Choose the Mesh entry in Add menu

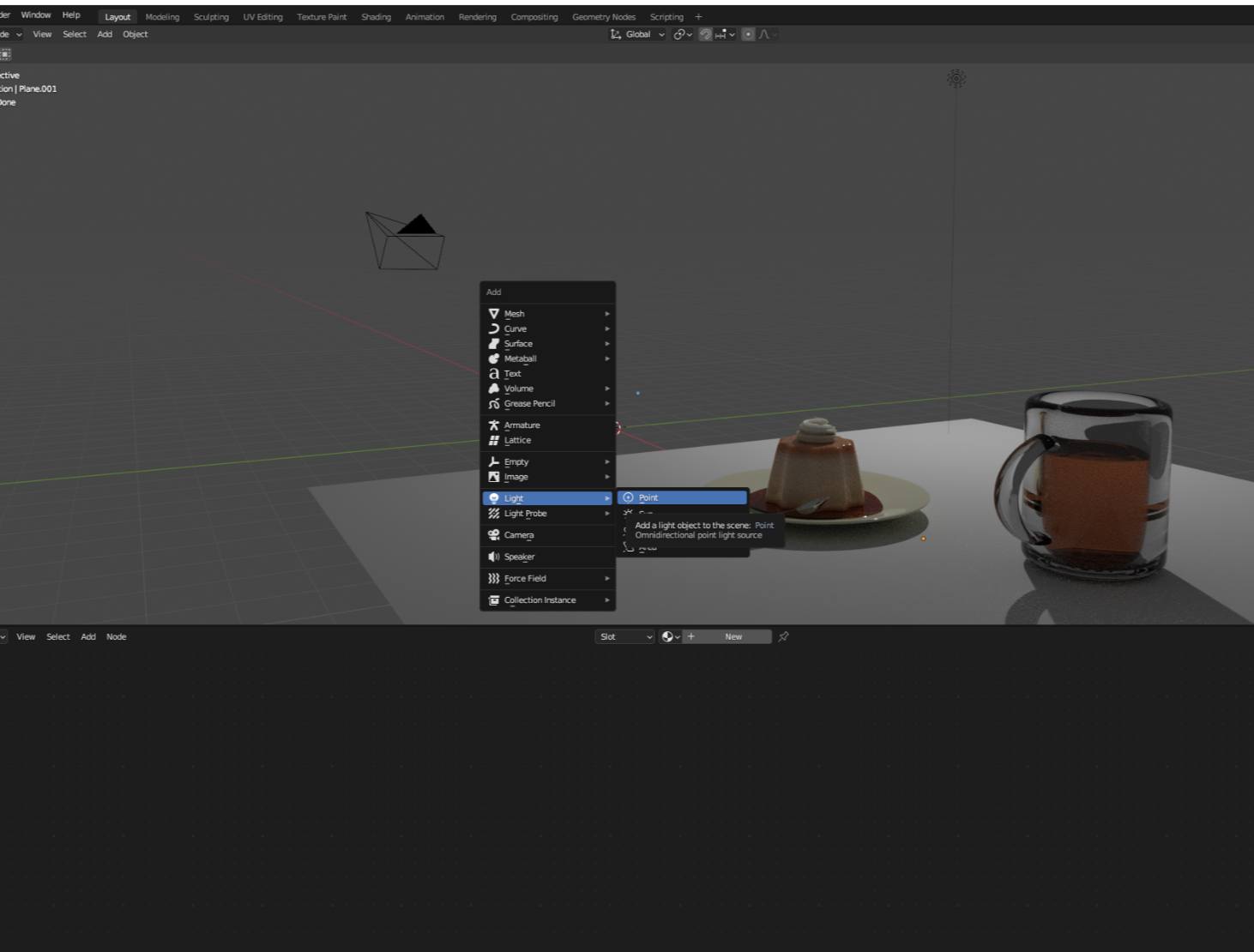point(547,314)
